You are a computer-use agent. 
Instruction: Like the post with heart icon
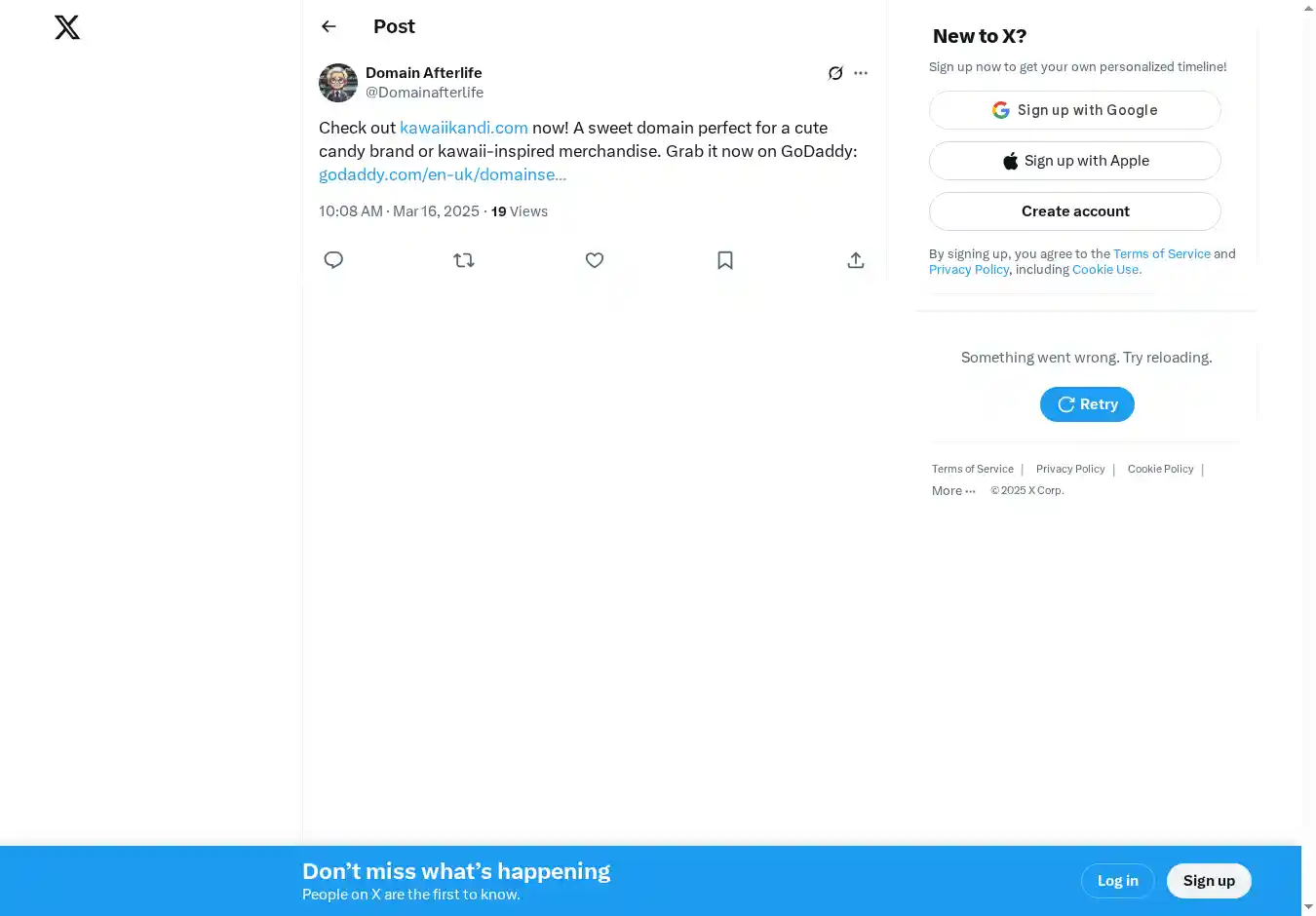point(595,260)
